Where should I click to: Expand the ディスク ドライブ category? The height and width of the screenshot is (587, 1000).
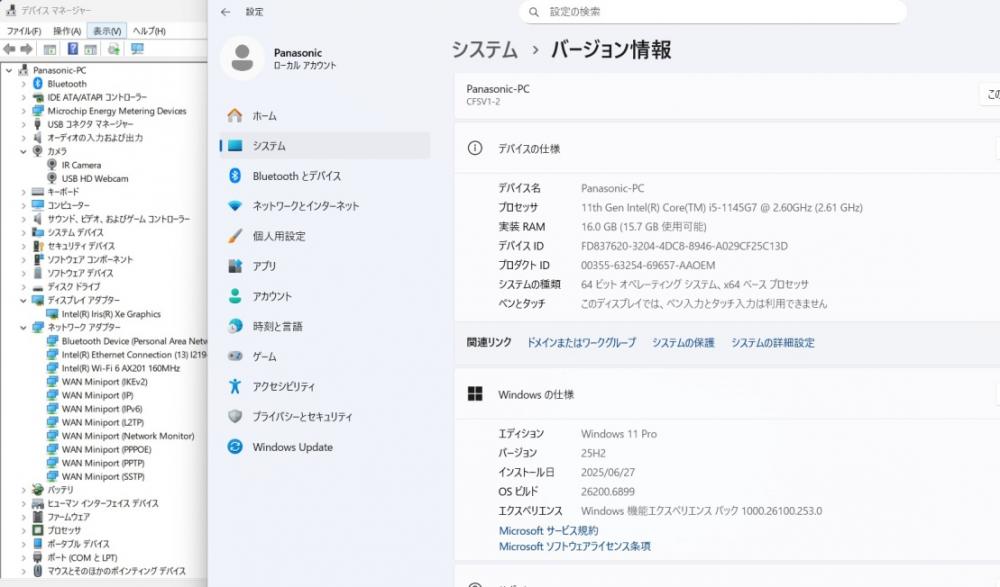(24, 286)
